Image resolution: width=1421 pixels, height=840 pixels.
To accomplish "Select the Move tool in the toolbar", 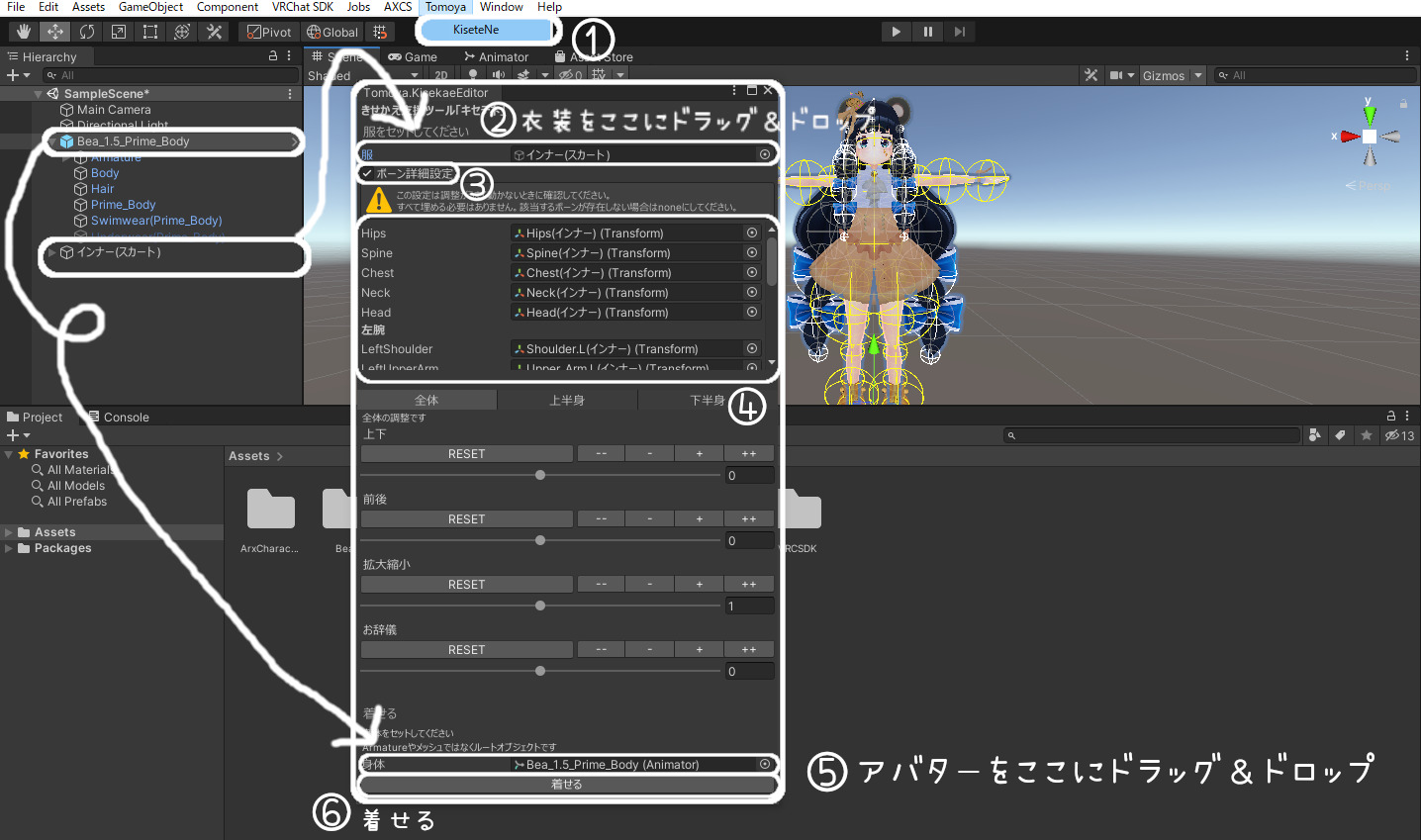I will pyautogui.click(x=55, y=32).
